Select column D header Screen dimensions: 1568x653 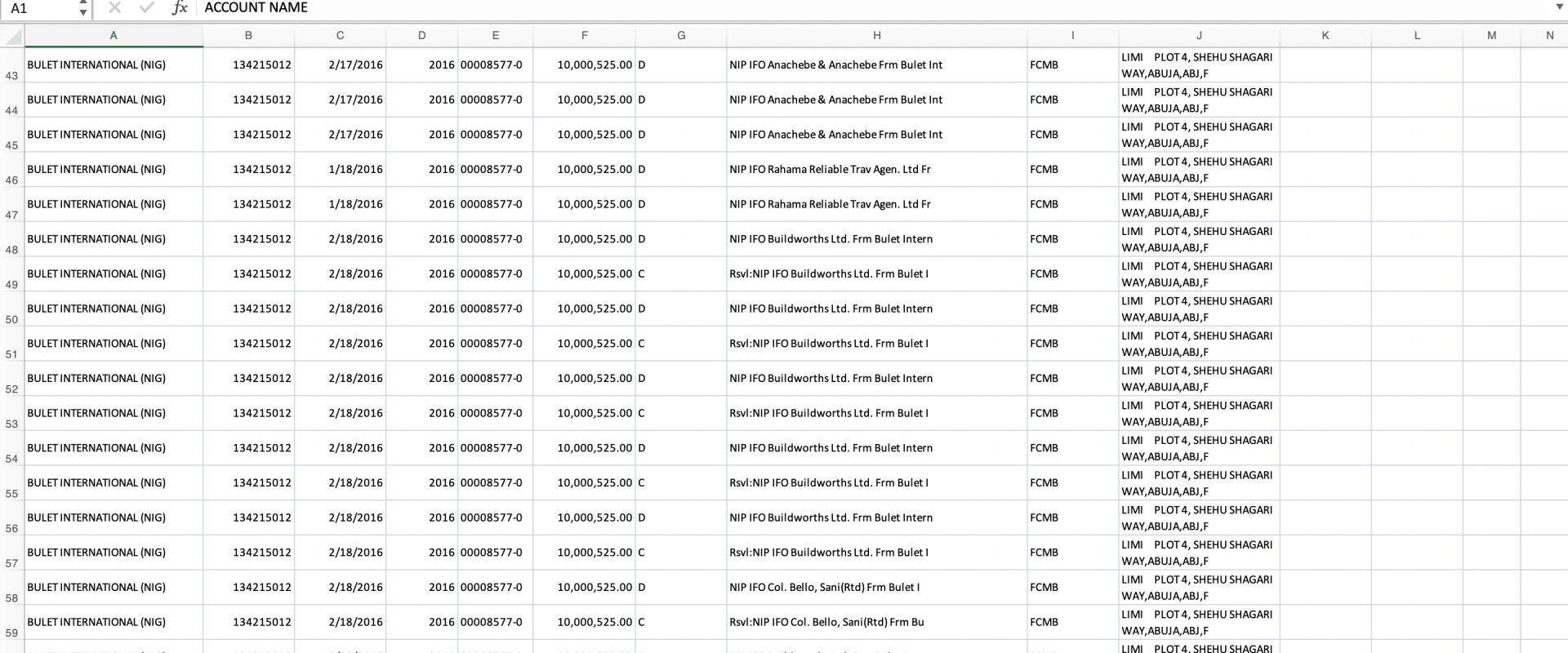click(421, 36)
